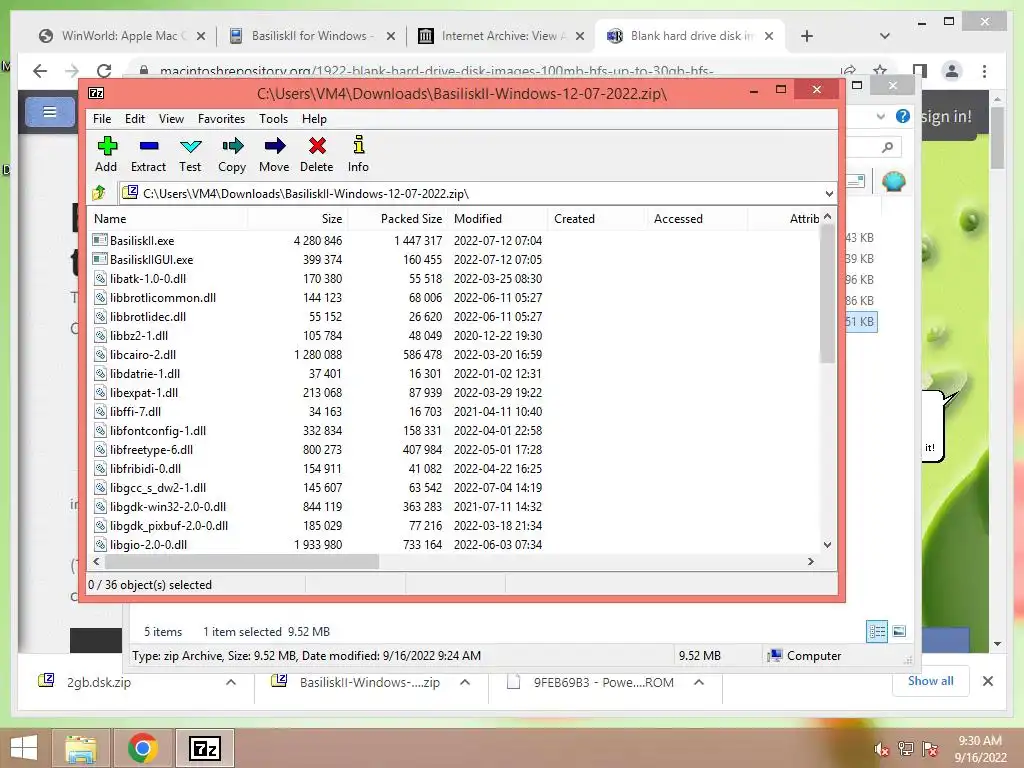Viewport: 1024px width, 768px height.
Task: Open the File menu
Action: 102,119
